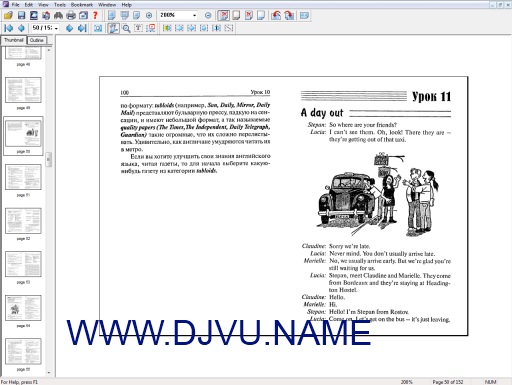512x385 pixels.
Task: Go to the previous page
Action: click(21, 28)
